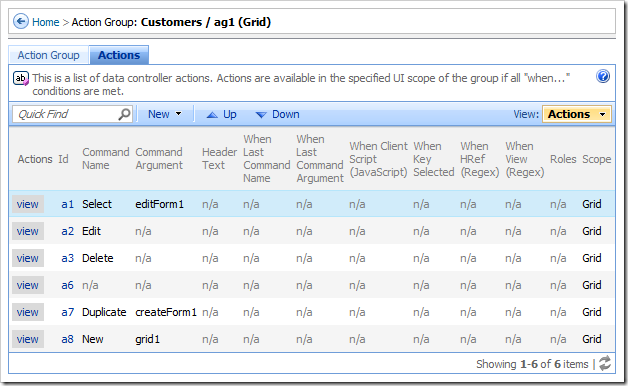Switch to the Action Group tab
The image size is (628, 386).
click(48, 55)
